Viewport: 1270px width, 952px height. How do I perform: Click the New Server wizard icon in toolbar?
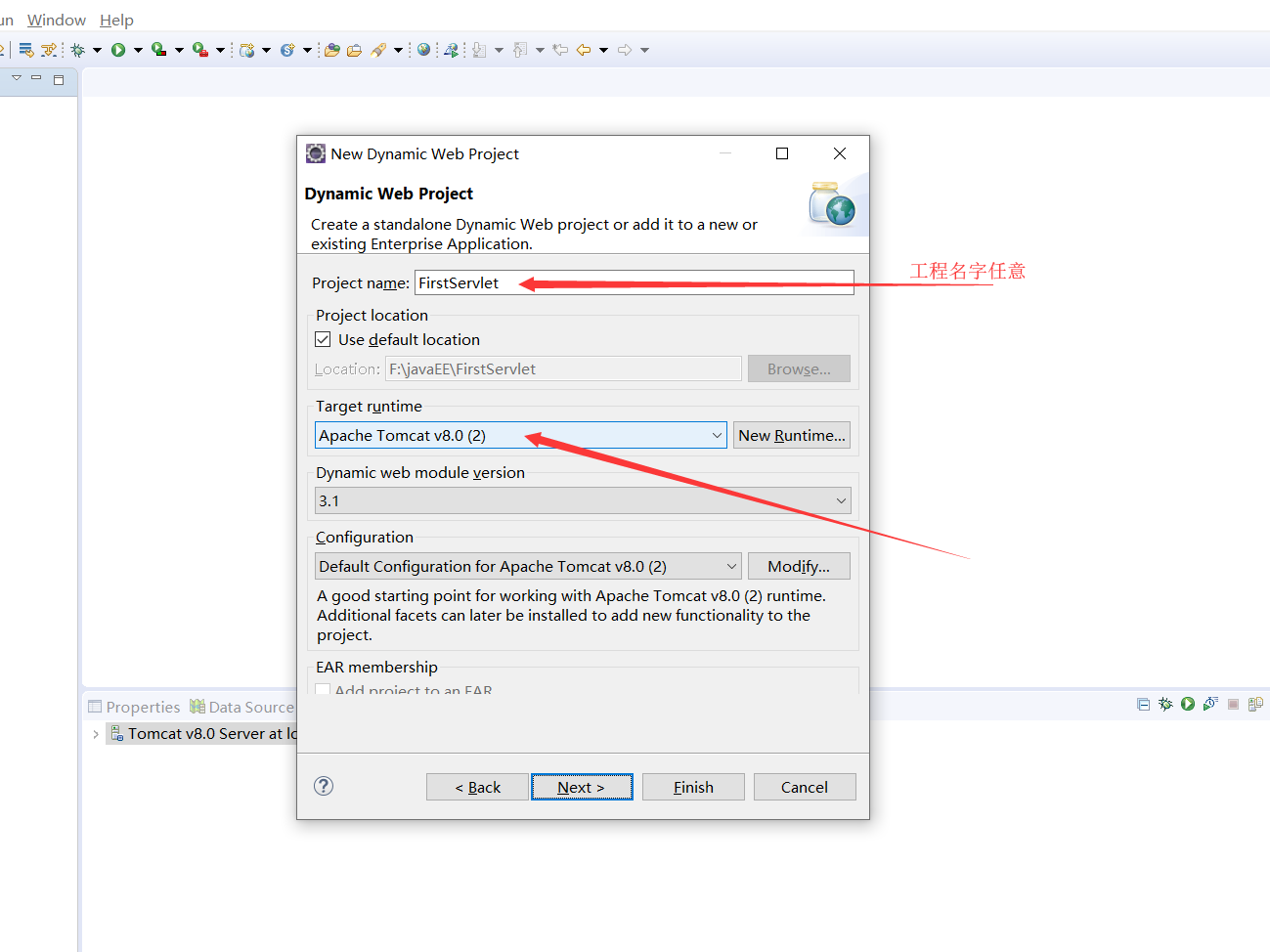(x=247, y=50)
